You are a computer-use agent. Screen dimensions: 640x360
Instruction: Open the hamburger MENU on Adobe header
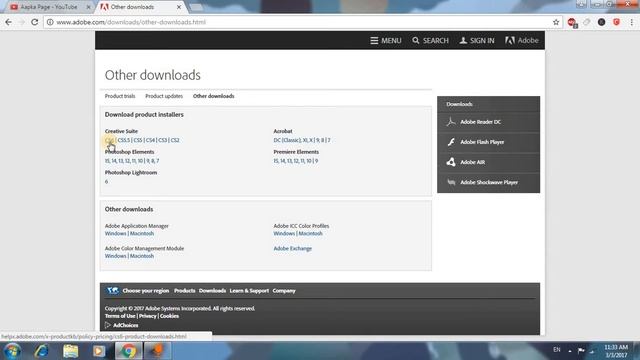tap(386, 40)
